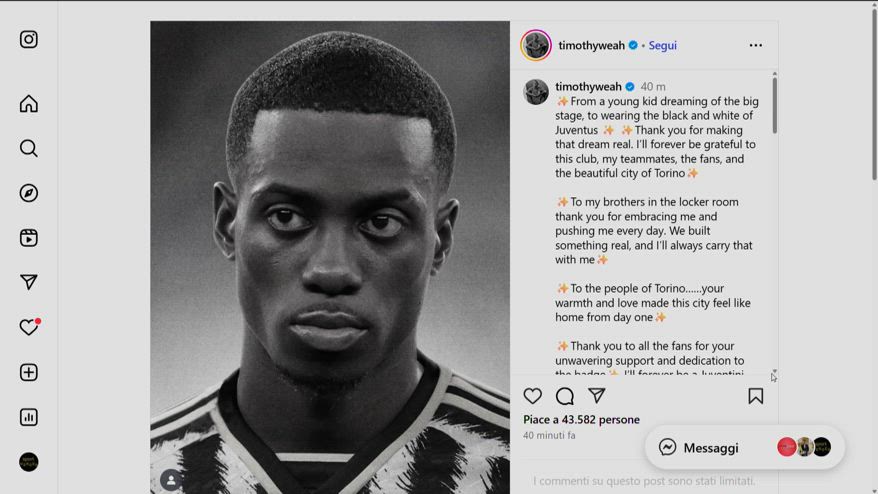Viewport: 878px width, 494px height.
Task: Go to the Home feed icon
Action: pyautogui.click(x=29, y=104)
